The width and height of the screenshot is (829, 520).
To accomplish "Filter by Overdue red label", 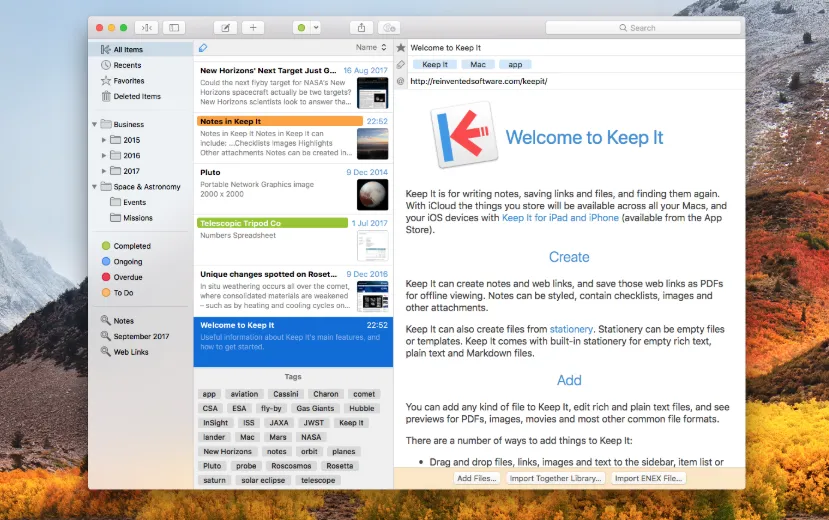I will [x=140, y=277].
